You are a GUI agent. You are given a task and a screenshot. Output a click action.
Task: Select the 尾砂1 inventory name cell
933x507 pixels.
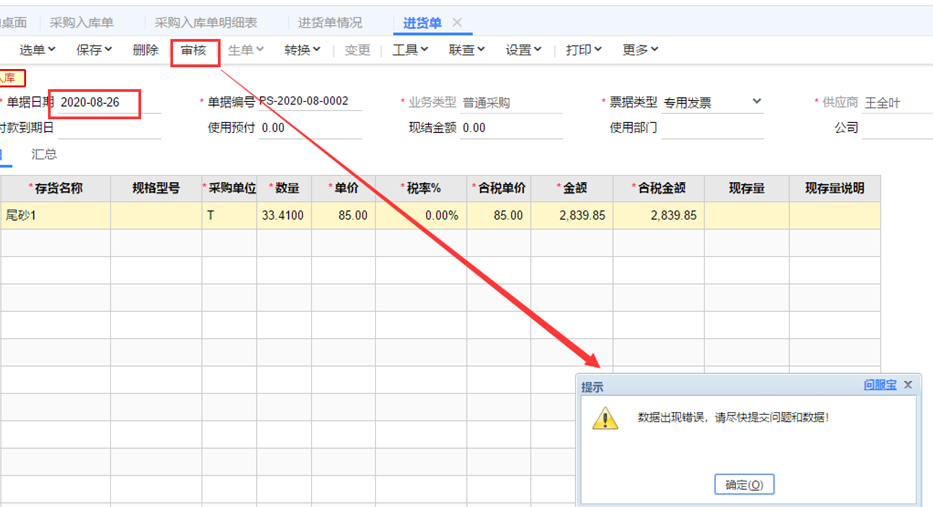point(55,215)
